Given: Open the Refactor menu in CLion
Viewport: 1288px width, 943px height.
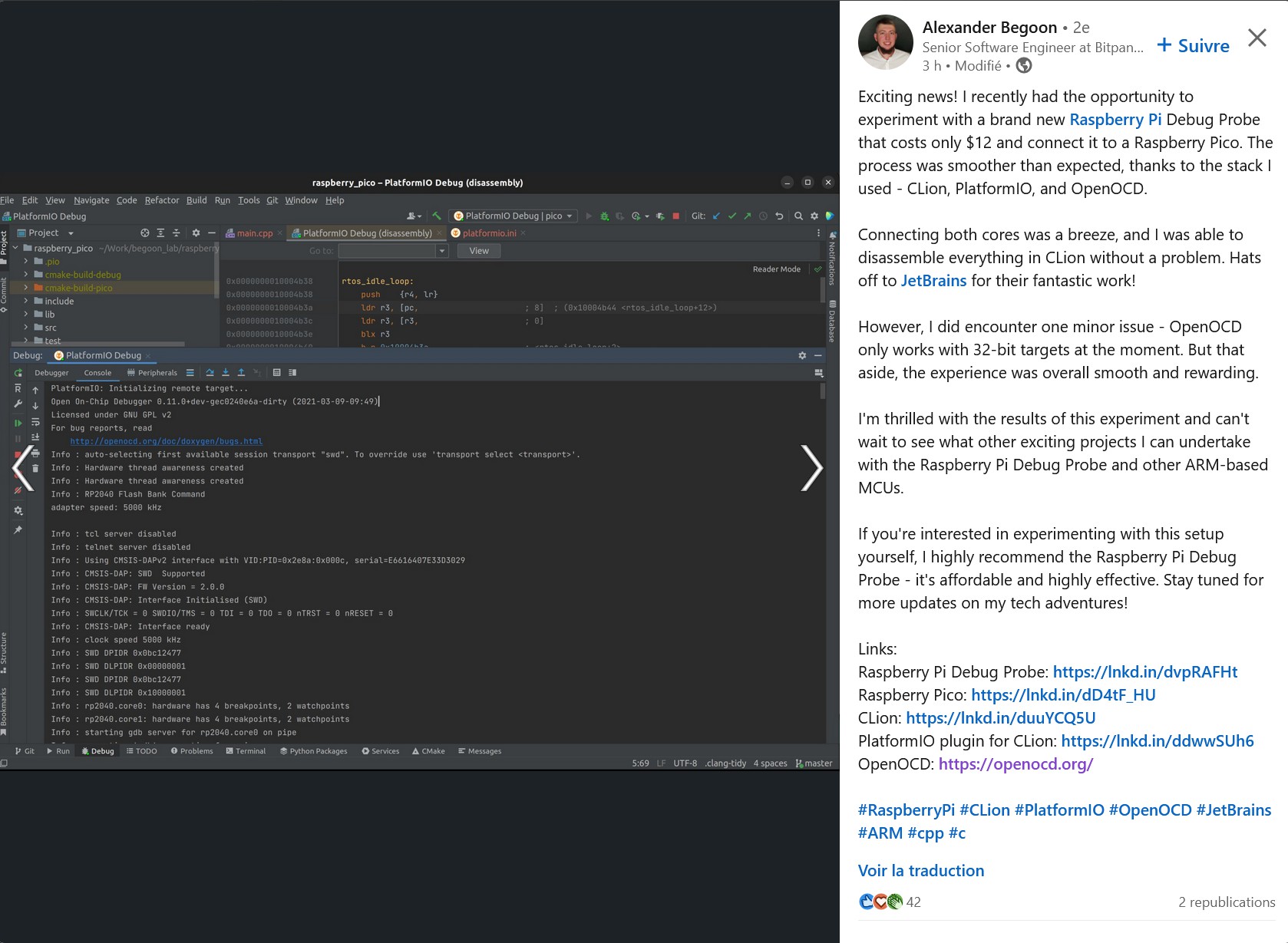Looking at the screenshot, I should [162, 200].
